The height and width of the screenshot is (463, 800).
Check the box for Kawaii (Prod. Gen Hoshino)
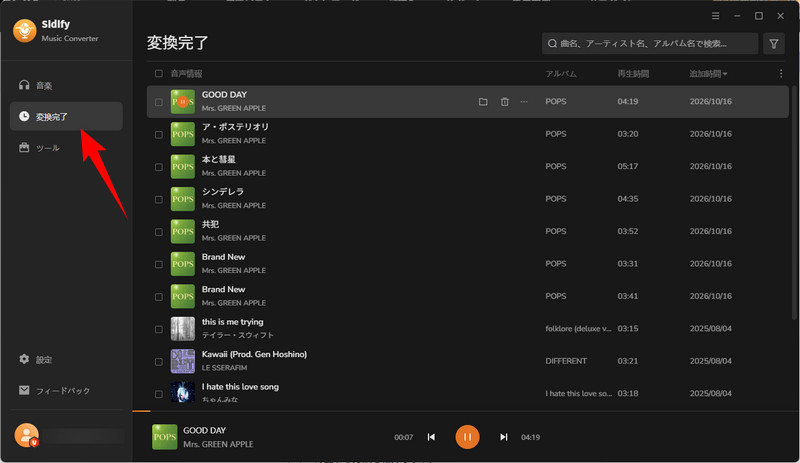(x=159, y=361)
